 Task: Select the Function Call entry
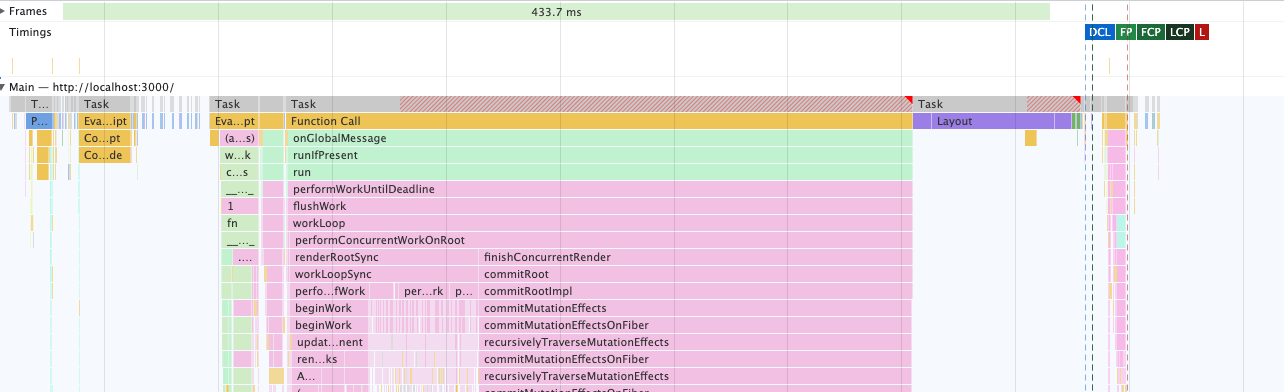599,121
